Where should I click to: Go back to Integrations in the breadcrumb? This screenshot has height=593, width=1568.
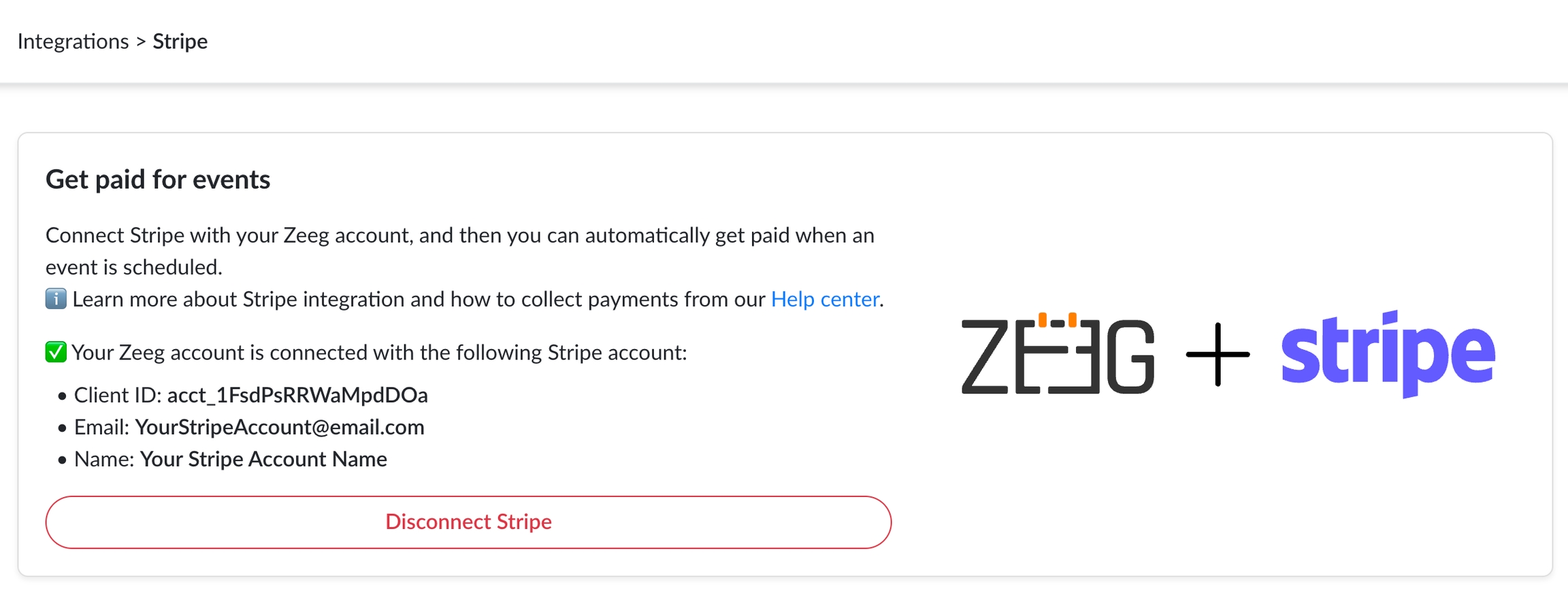(73, 42)
